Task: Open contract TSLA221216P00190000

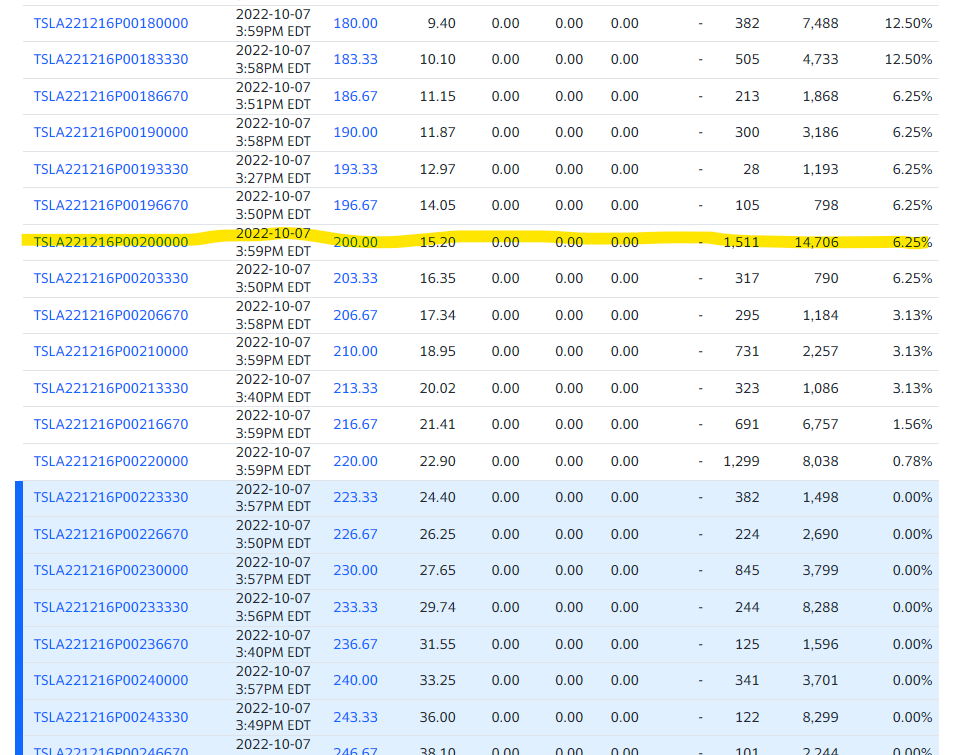Action: [x=111, y=133]
